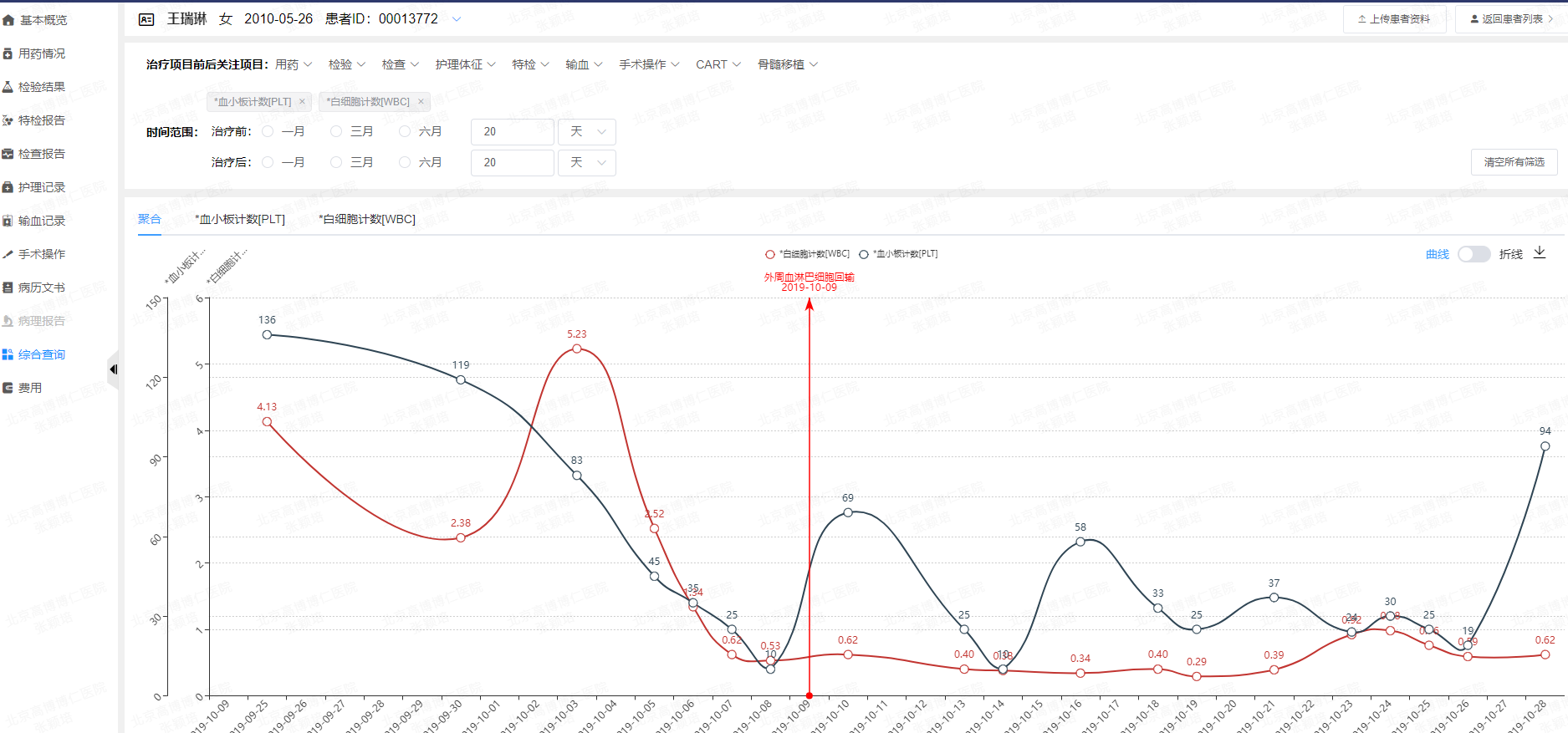
Task: Open the 病历文书 document icon
Action: (x=8, y=288)
